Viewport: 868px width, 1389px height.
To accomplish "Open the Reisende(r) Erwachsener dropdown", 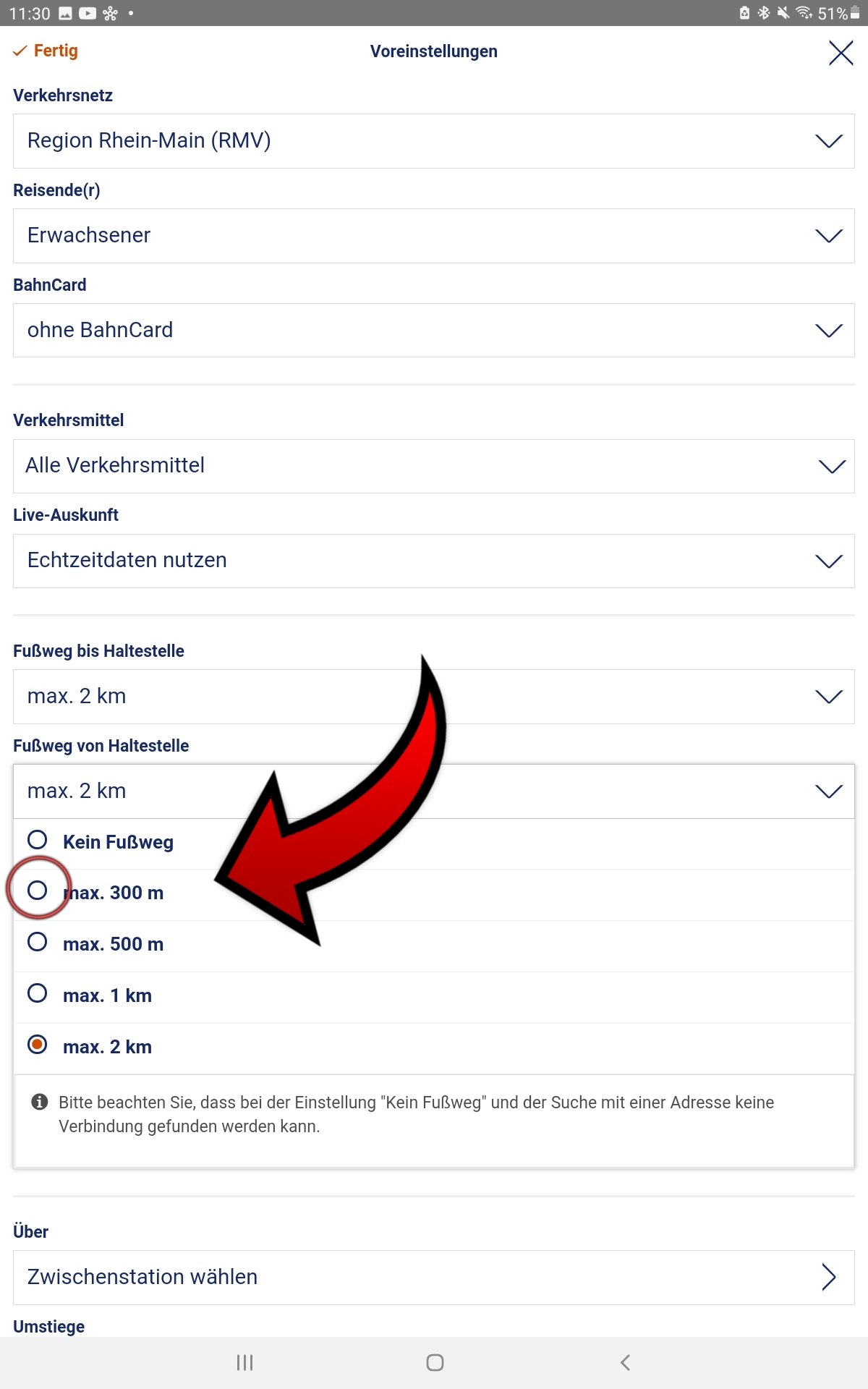I will (434, 236).
